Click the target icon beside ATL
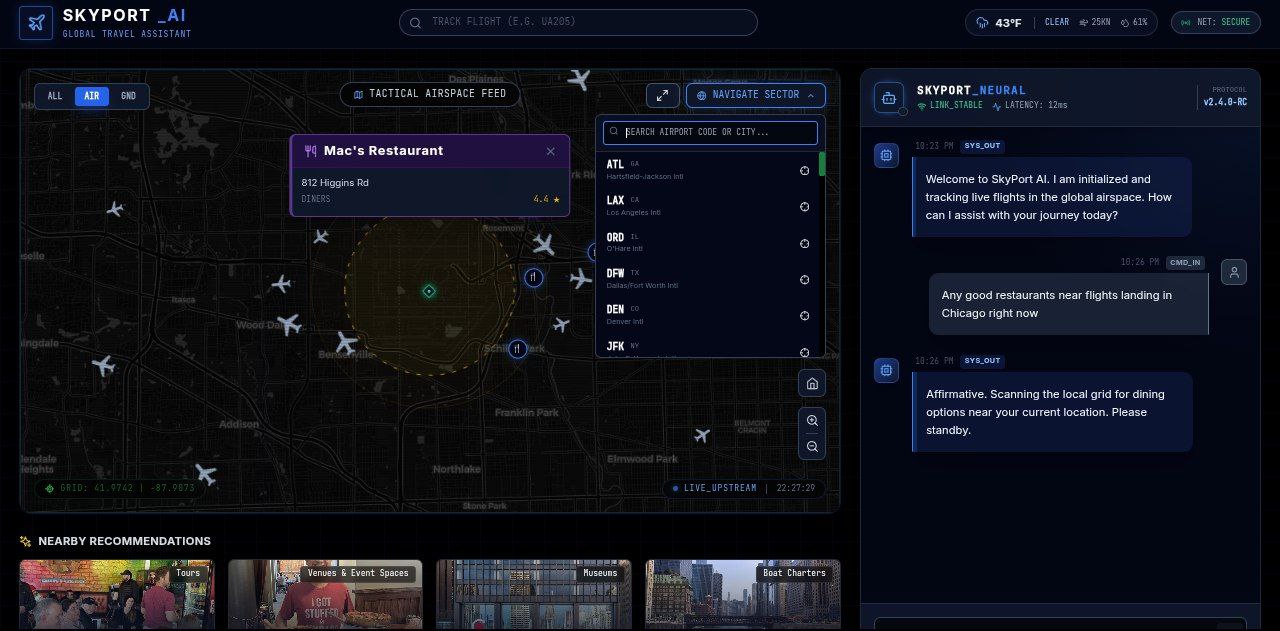Screen dimensions: 1280x631 point(804,170)
